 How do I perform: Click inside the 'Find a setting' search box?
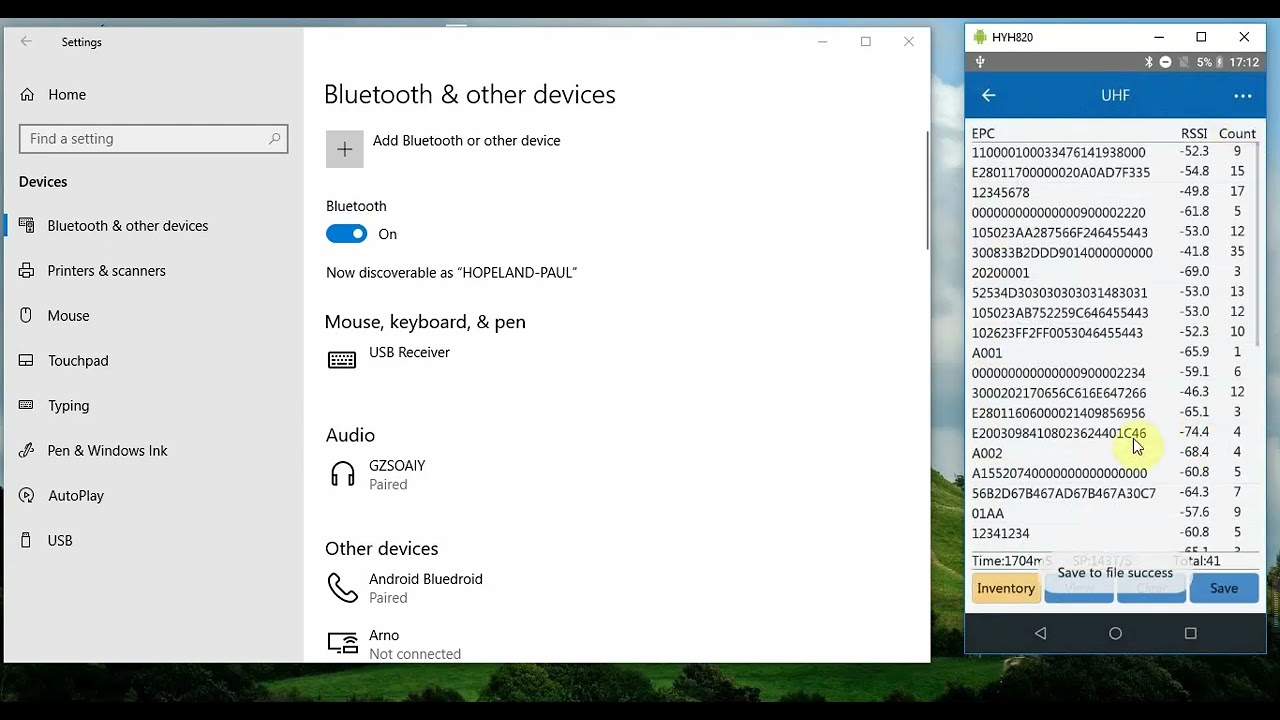click(153, 139)
